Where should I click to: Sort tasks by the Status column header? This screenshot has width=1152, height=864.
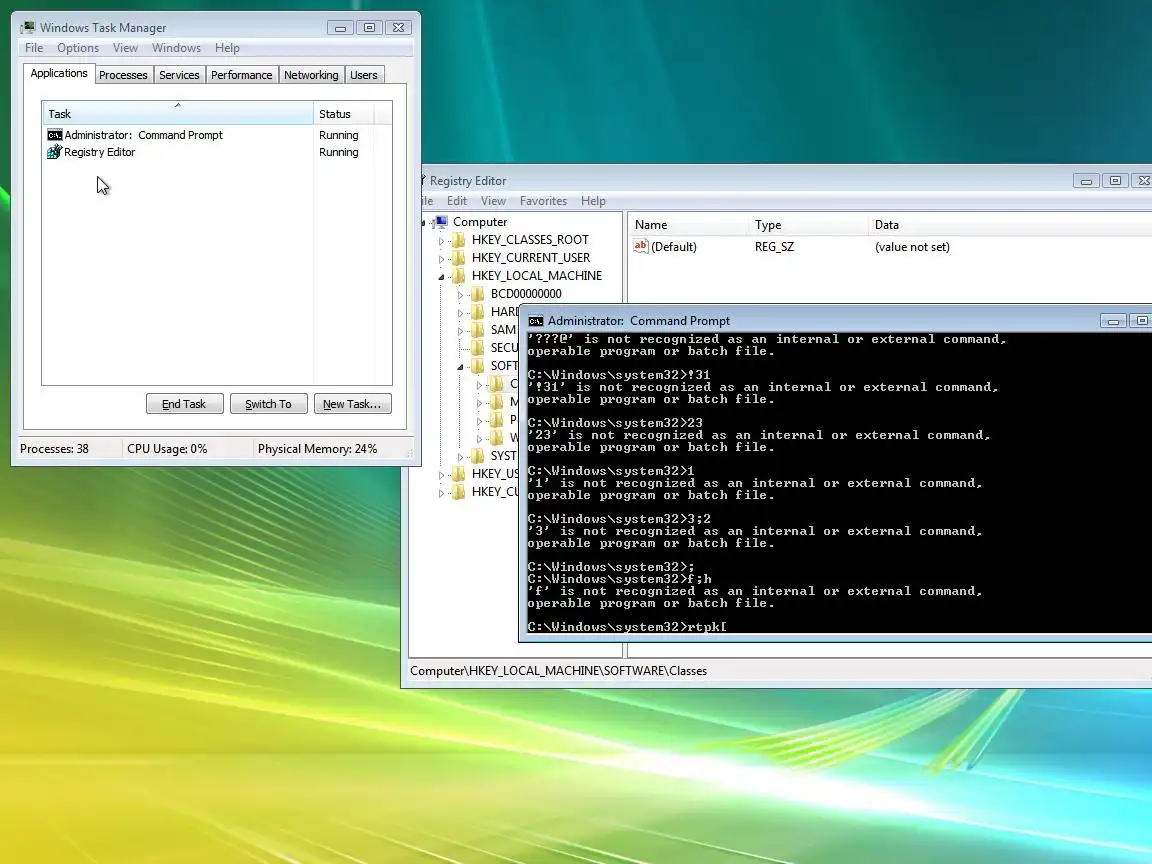[344, 114]
